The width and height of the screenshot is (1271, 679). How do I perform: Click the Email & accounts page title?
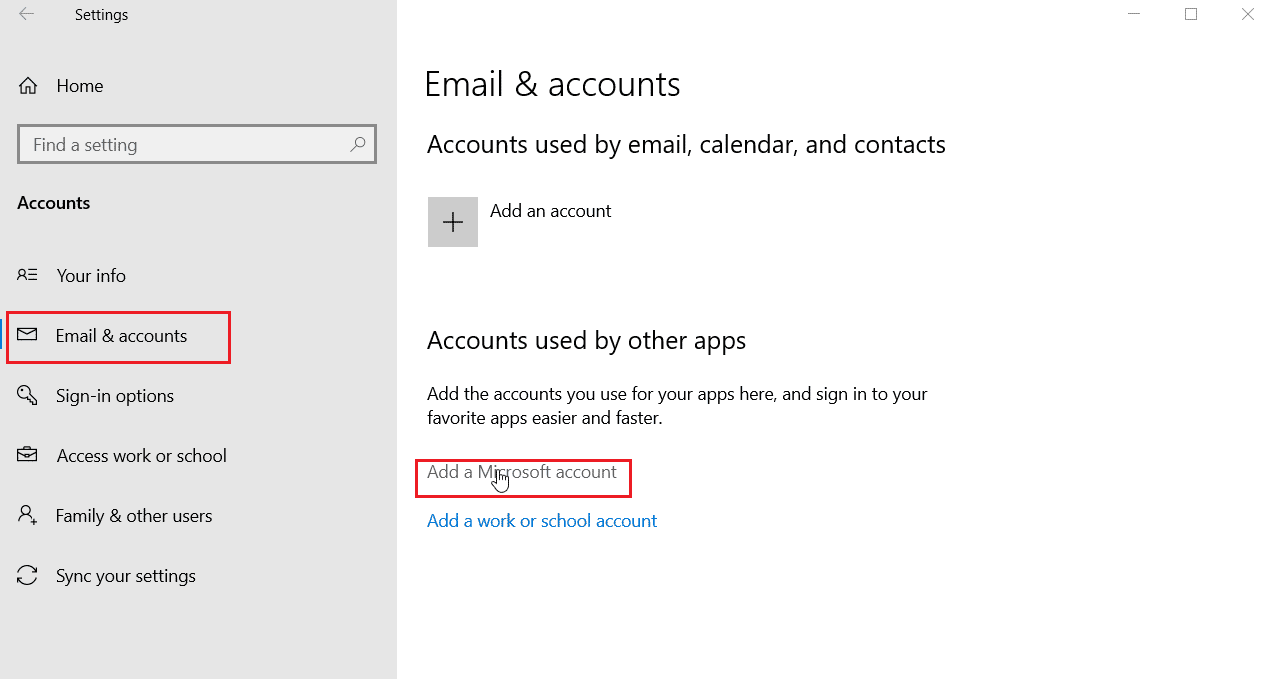pyautogui.click(x=552, y=84)
